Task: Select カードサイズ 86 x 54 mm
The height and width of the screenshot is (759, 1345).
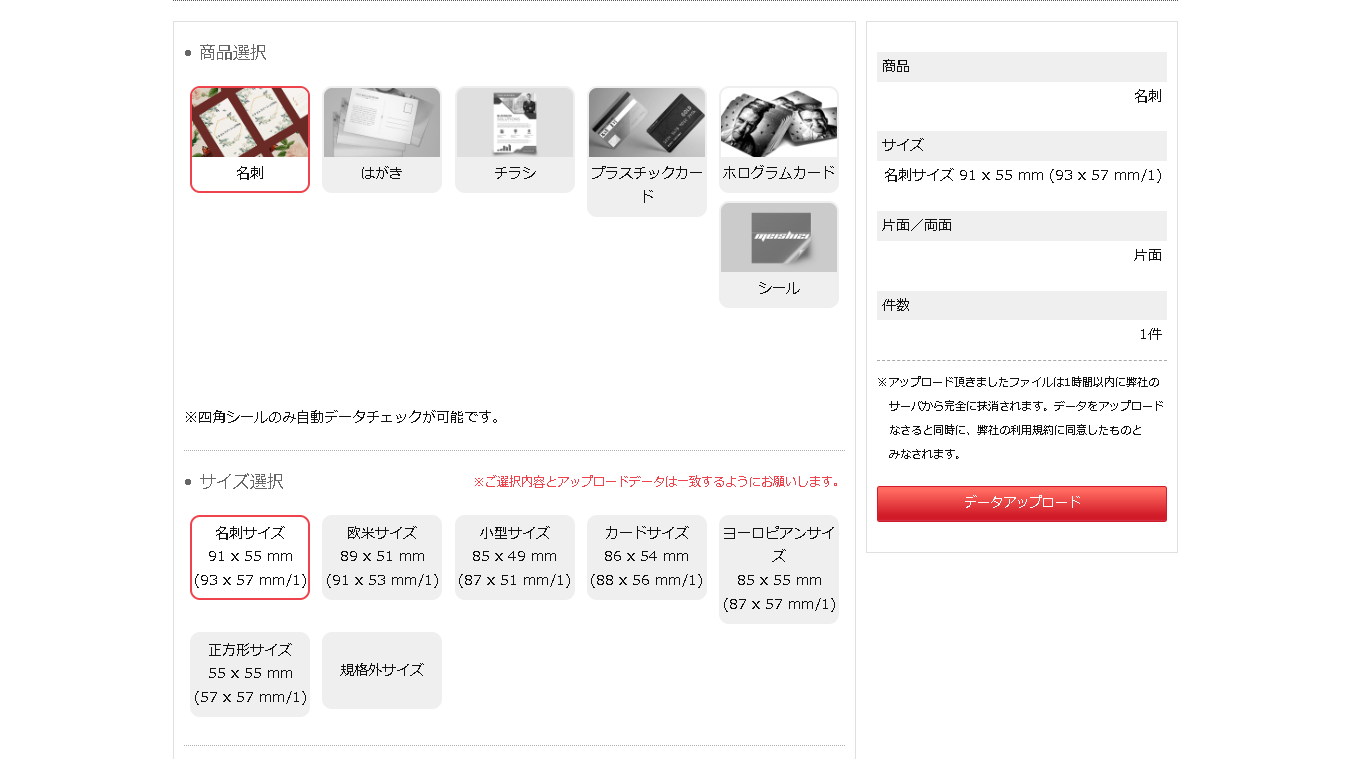Action: pyautogui.click(x=647, y=557)
